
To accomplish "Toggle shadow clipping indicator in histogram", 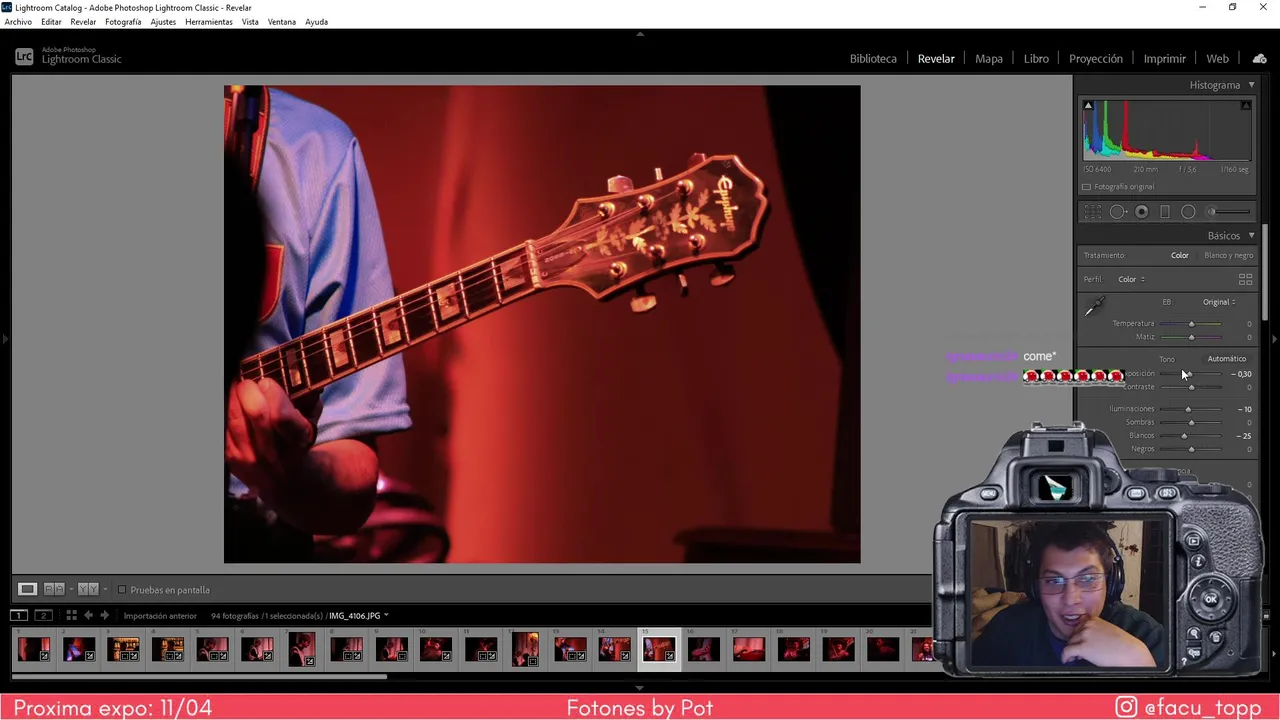I will [x=1088, y=105].
